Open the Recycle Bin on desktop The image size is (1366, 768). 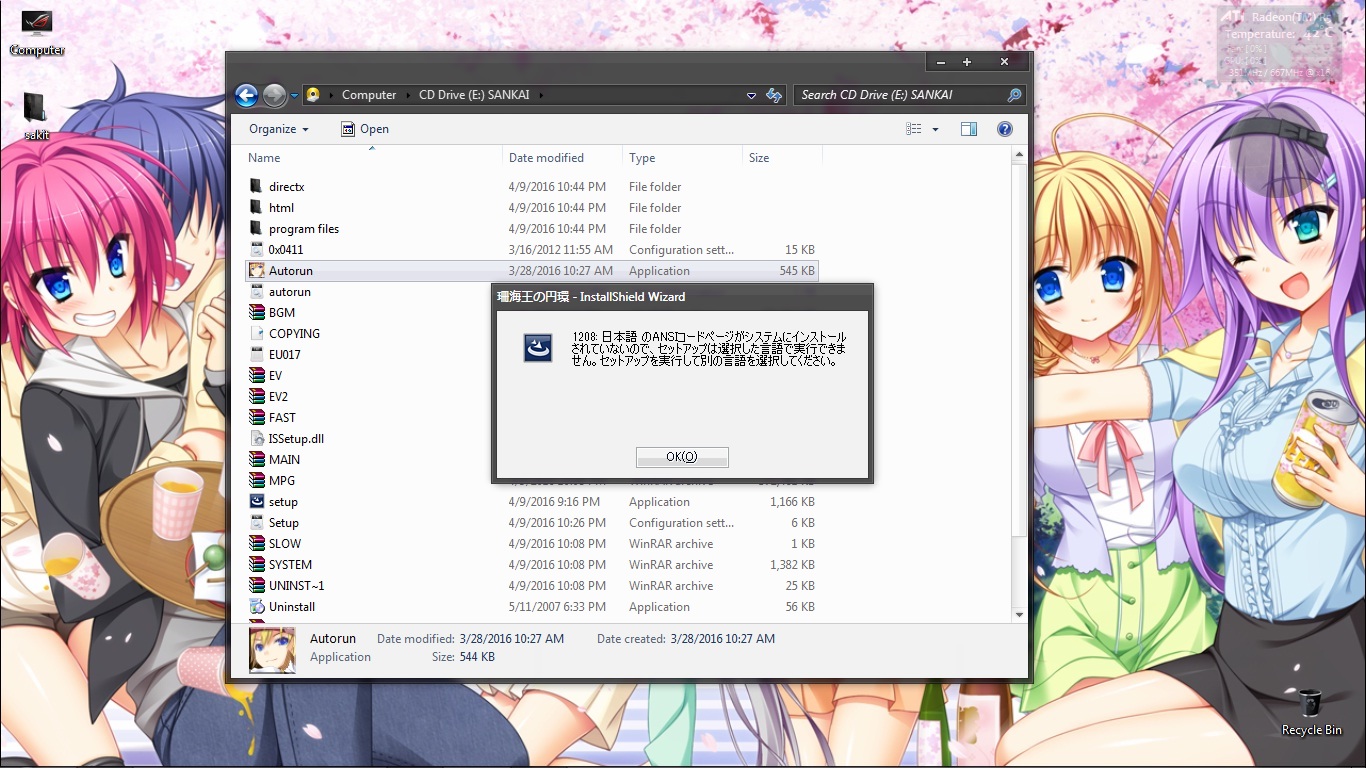[1311, 712]
